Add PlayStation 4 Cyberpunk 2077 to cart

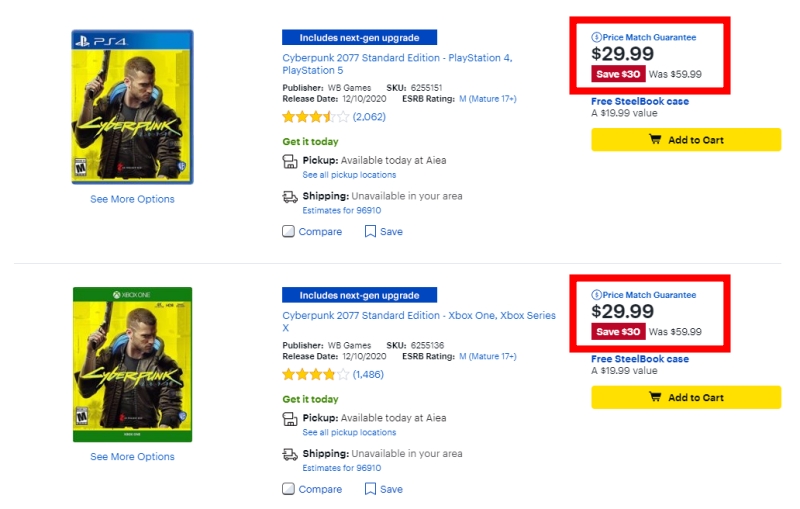coord(685,140)
